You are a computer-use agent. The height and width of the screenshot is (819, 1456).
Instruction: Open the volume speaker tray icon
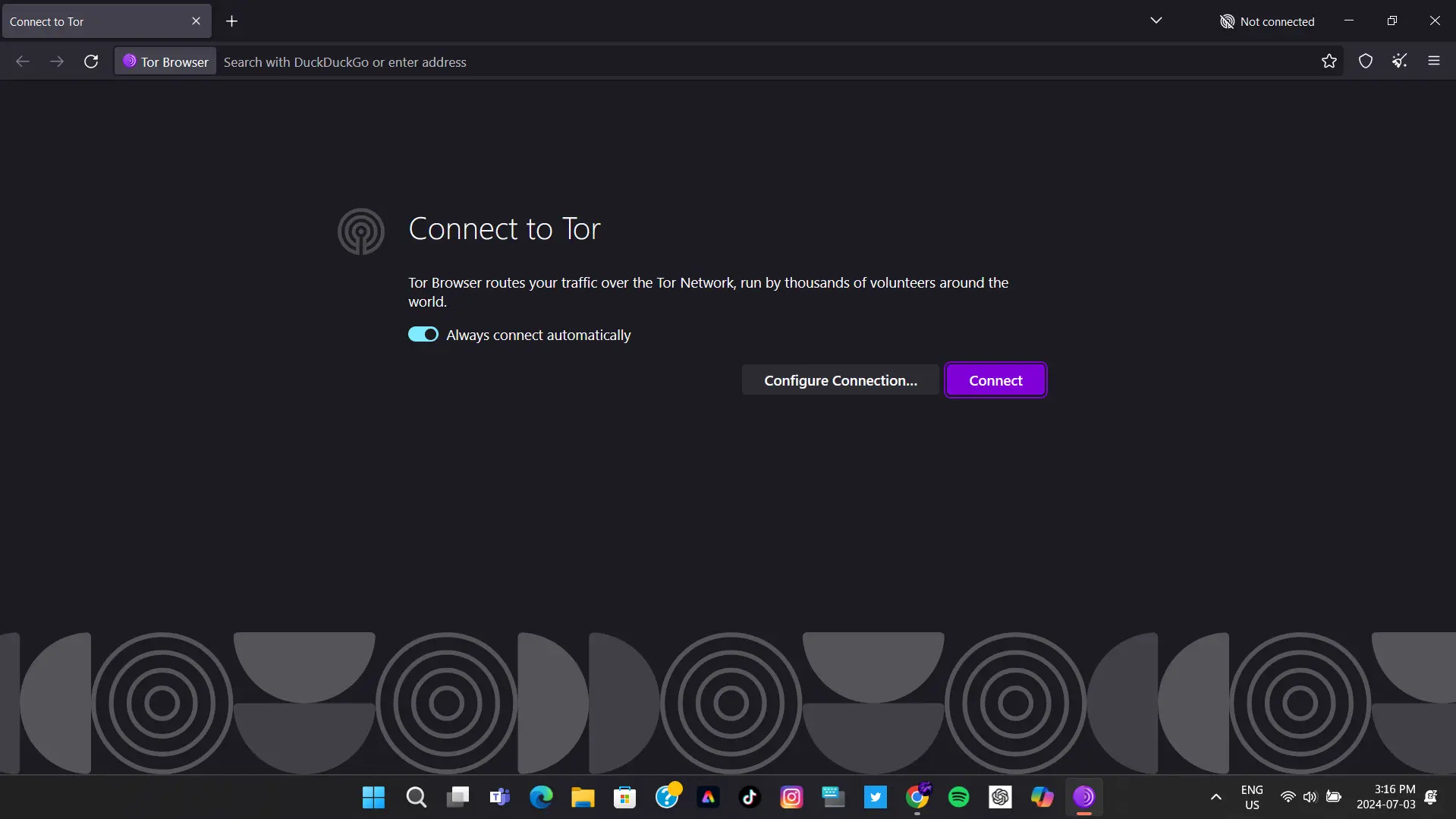click(x=1310, y=797)
